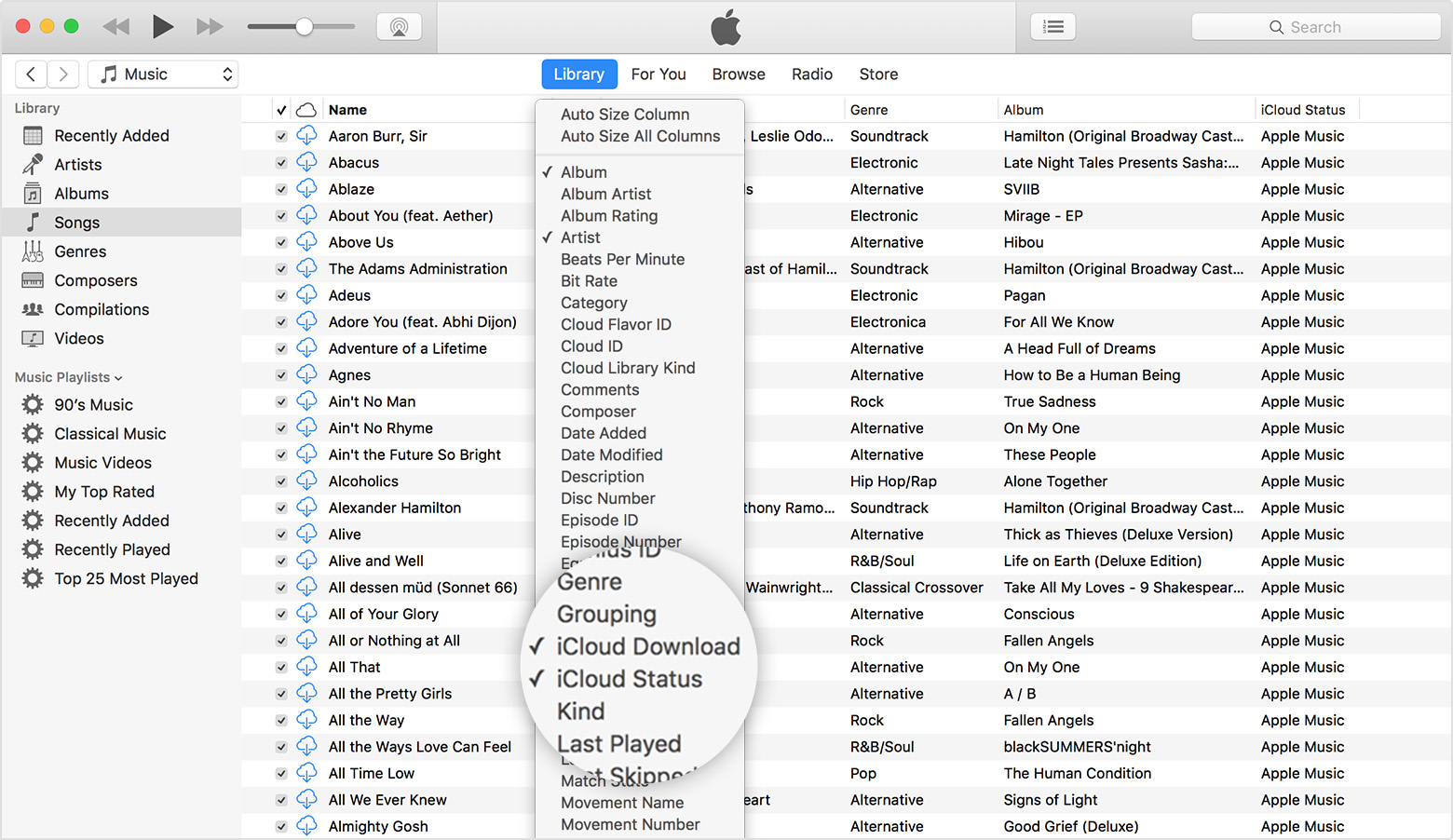
Task: Uncheck the Agnes song checkbox
Action: 281,375
